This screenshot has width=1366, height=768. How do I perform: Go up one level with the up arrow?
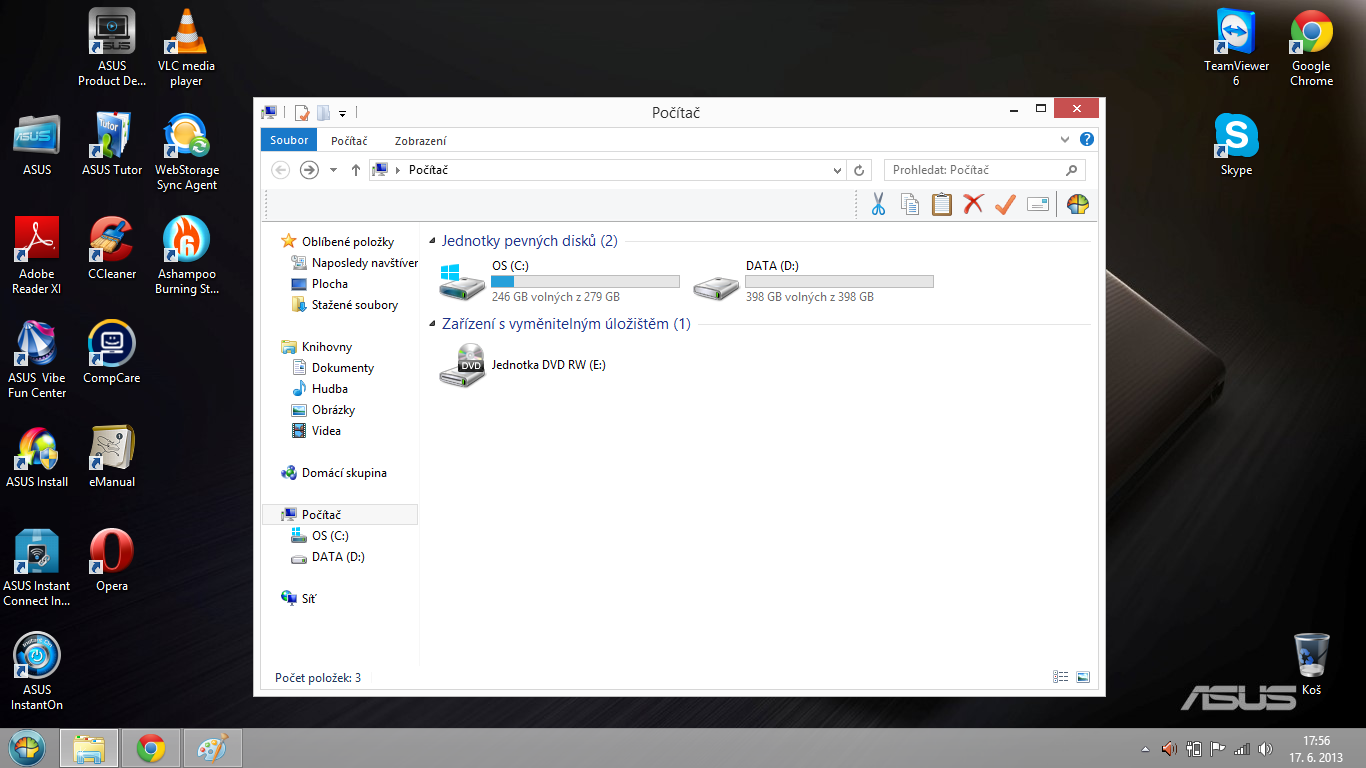click(x=356, y=170)
